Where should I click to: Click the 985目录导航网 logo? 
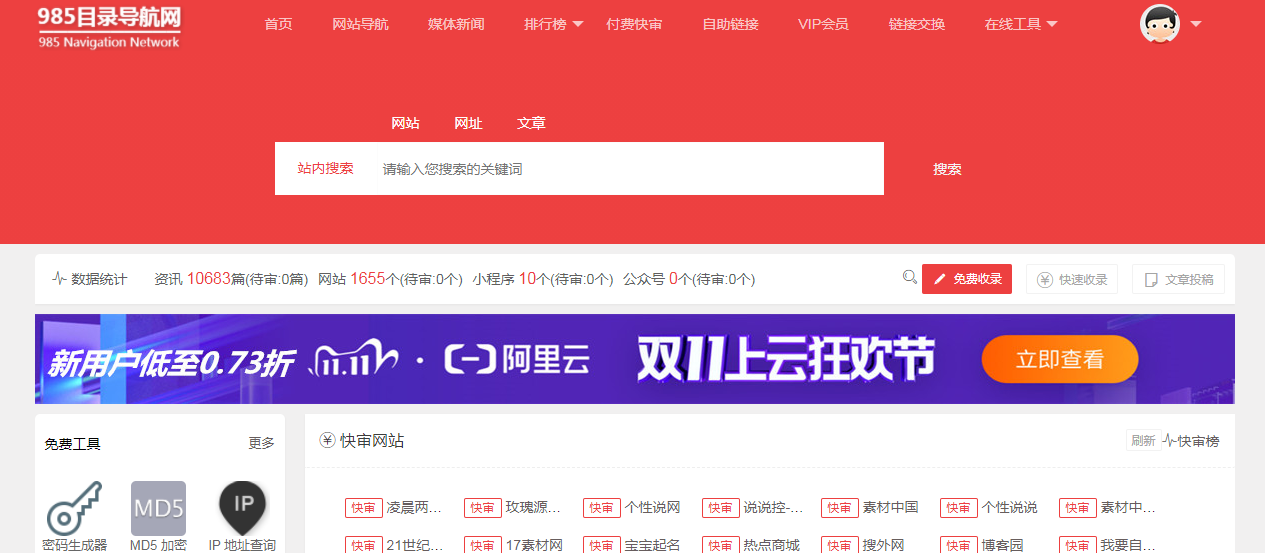109,27
